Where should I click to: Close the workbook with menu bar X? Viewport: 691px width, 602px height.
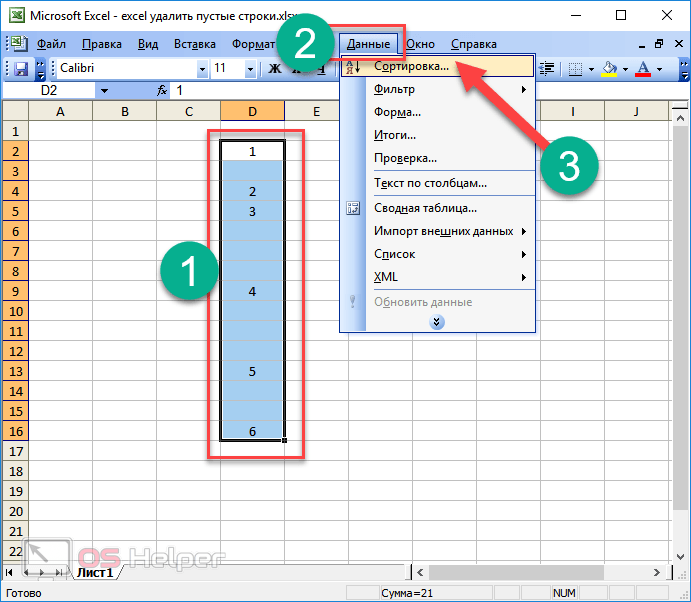679,44
